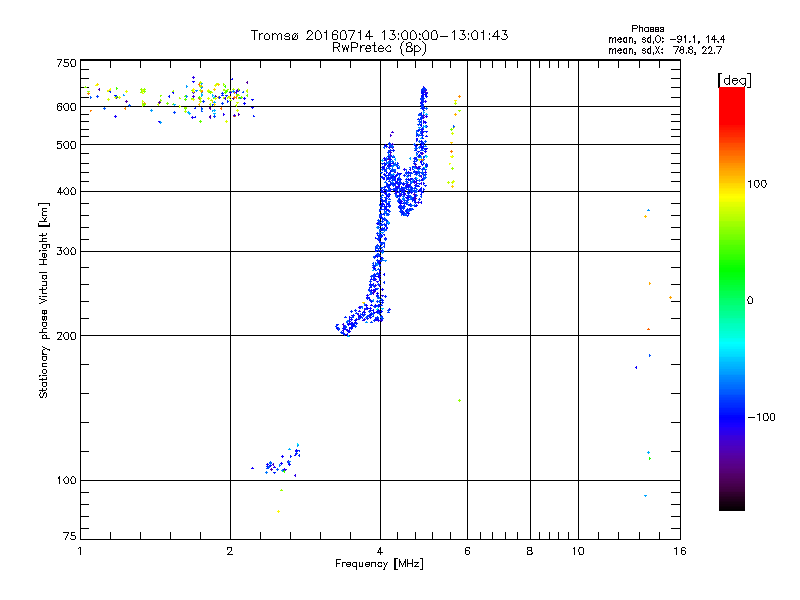Click the x-axis tick label '8'

(530, 551)
